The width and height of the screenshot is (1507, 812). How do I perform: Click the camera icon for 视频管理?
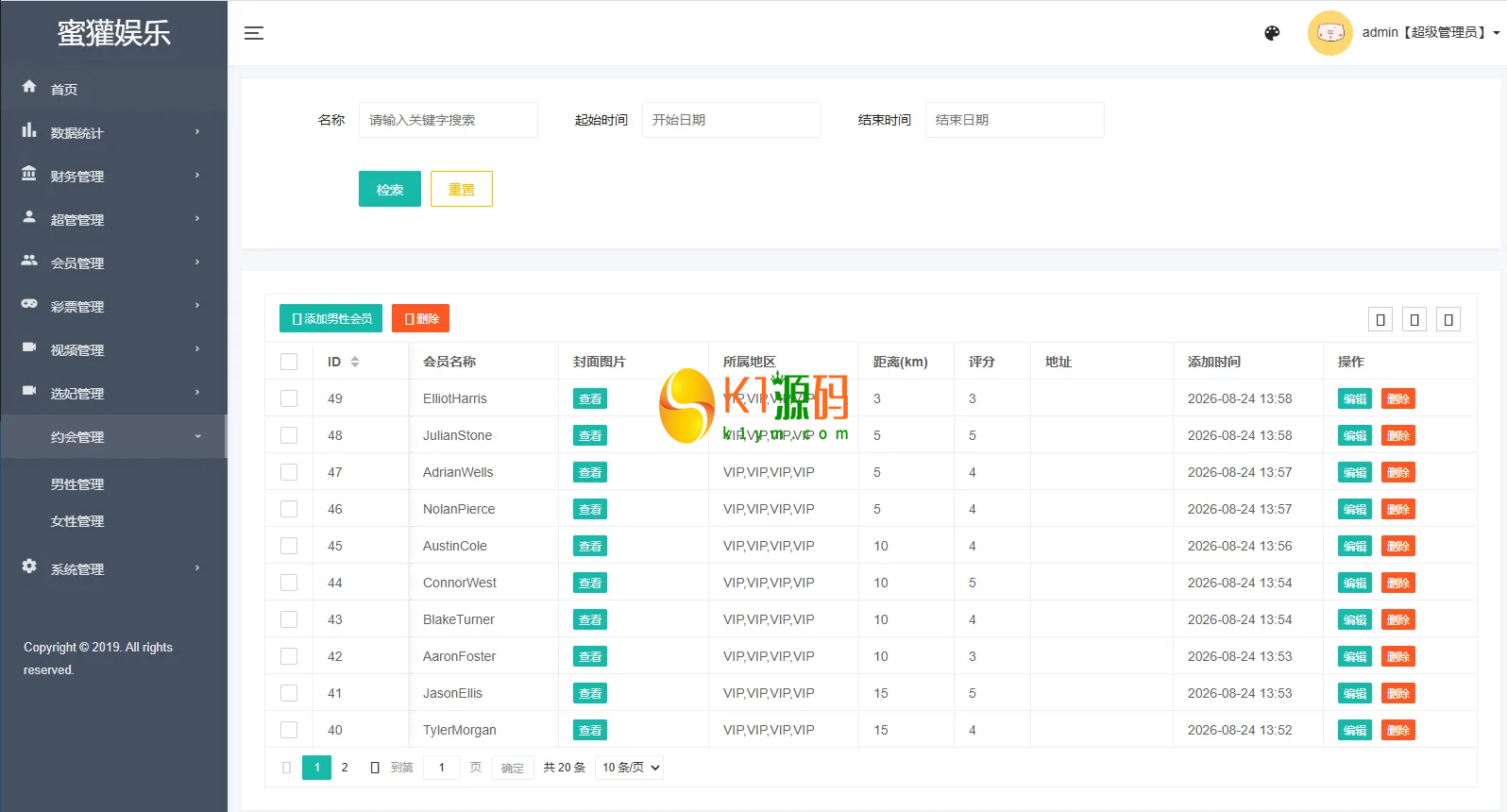tap(29, 347)
